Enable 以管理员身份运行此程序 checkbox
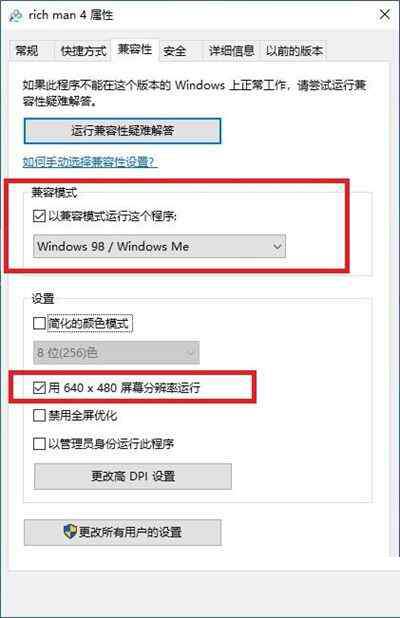 pyautogui.click(x=39, y=444)
